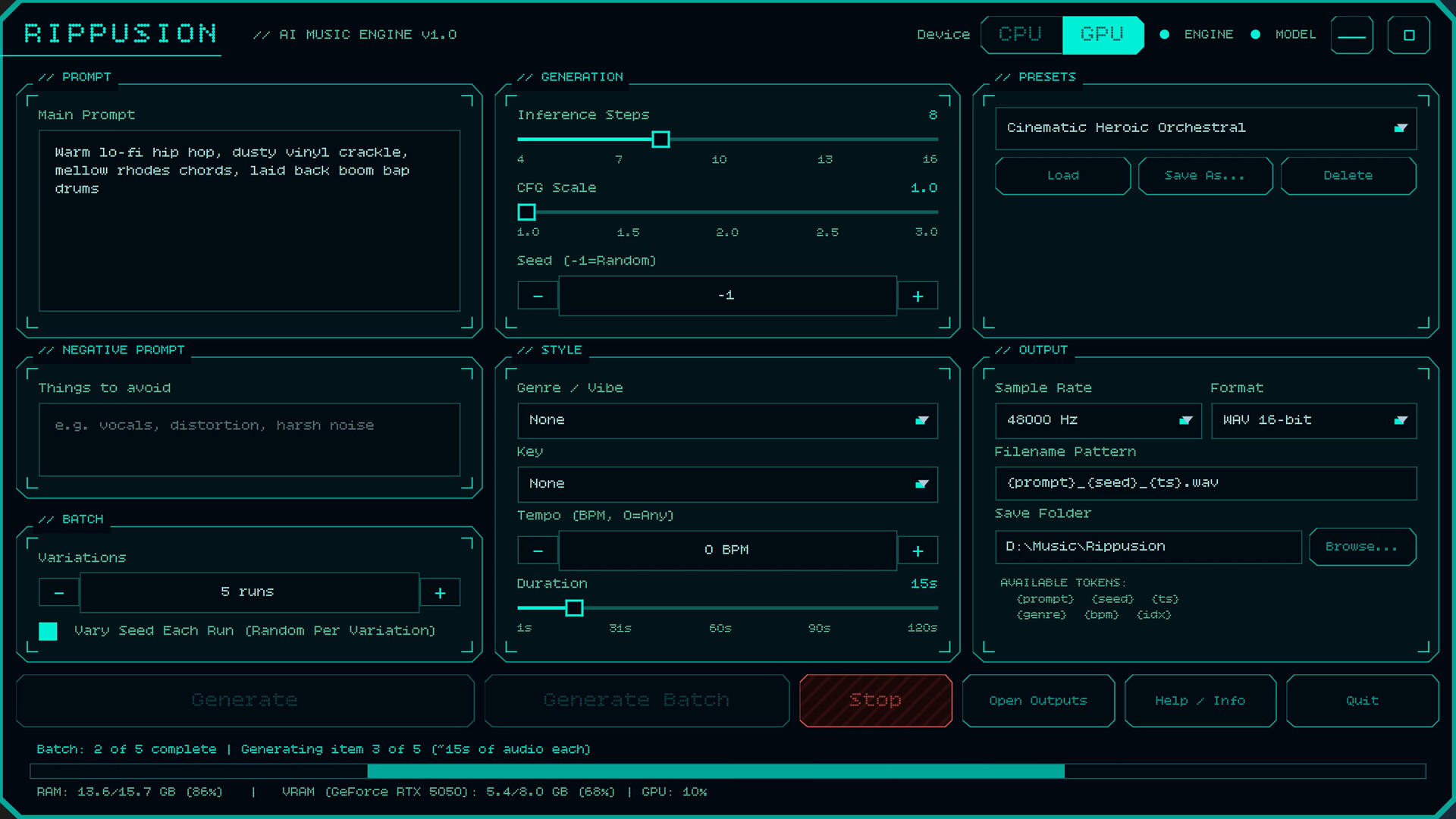The width and height of the screenshot is (1456, 819).
Task: Expand the Genre / Vibe dropdown
Action: [727, 421]
